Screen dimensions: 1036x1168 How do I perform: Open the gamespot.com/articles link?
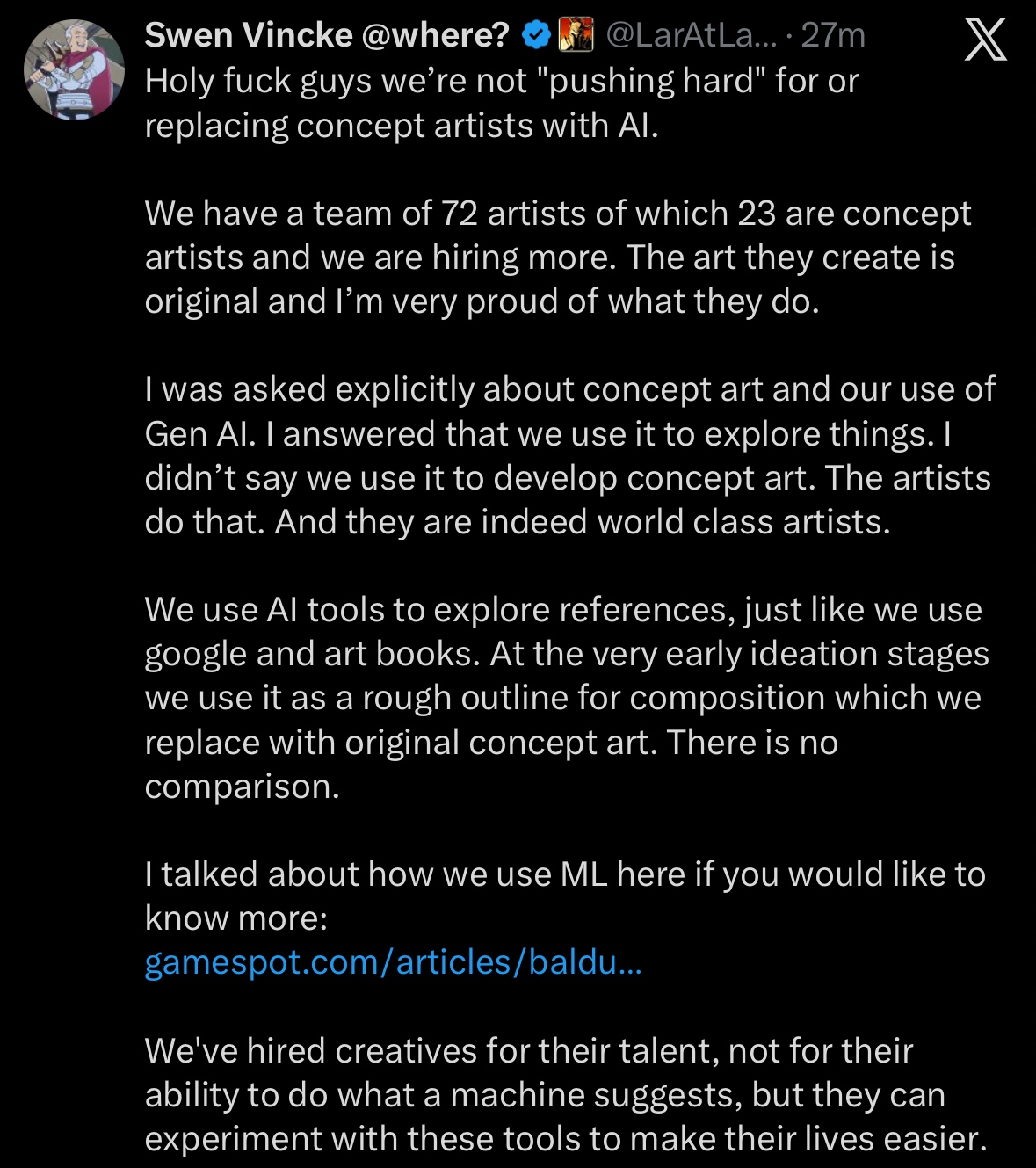[x=393, y=962]
